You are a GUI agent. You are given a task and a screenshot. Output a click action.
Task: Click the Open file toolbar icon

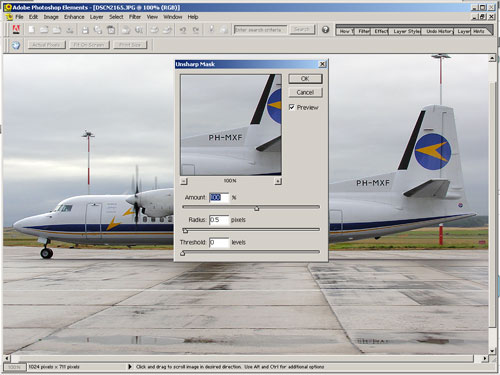44,30
